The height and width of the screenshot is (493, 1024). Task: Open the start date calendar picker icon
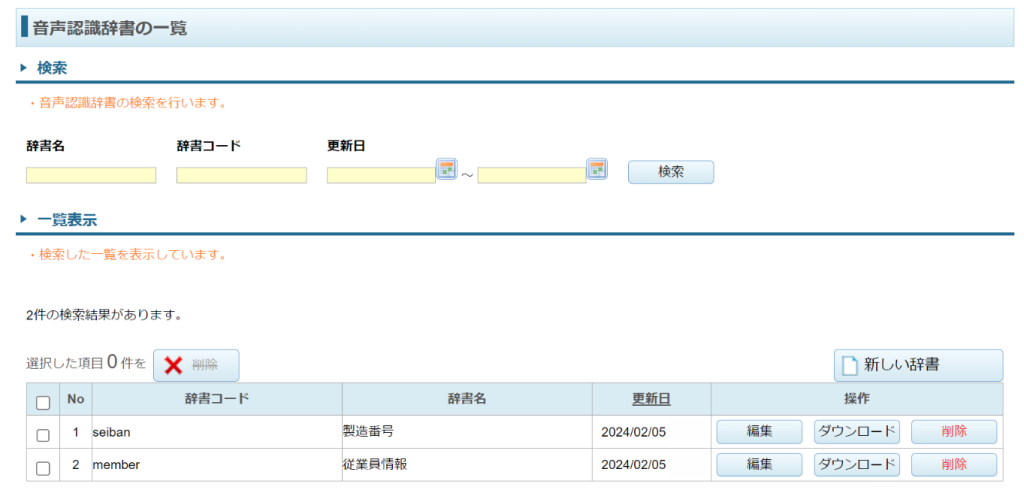click(x=446, y=169)
